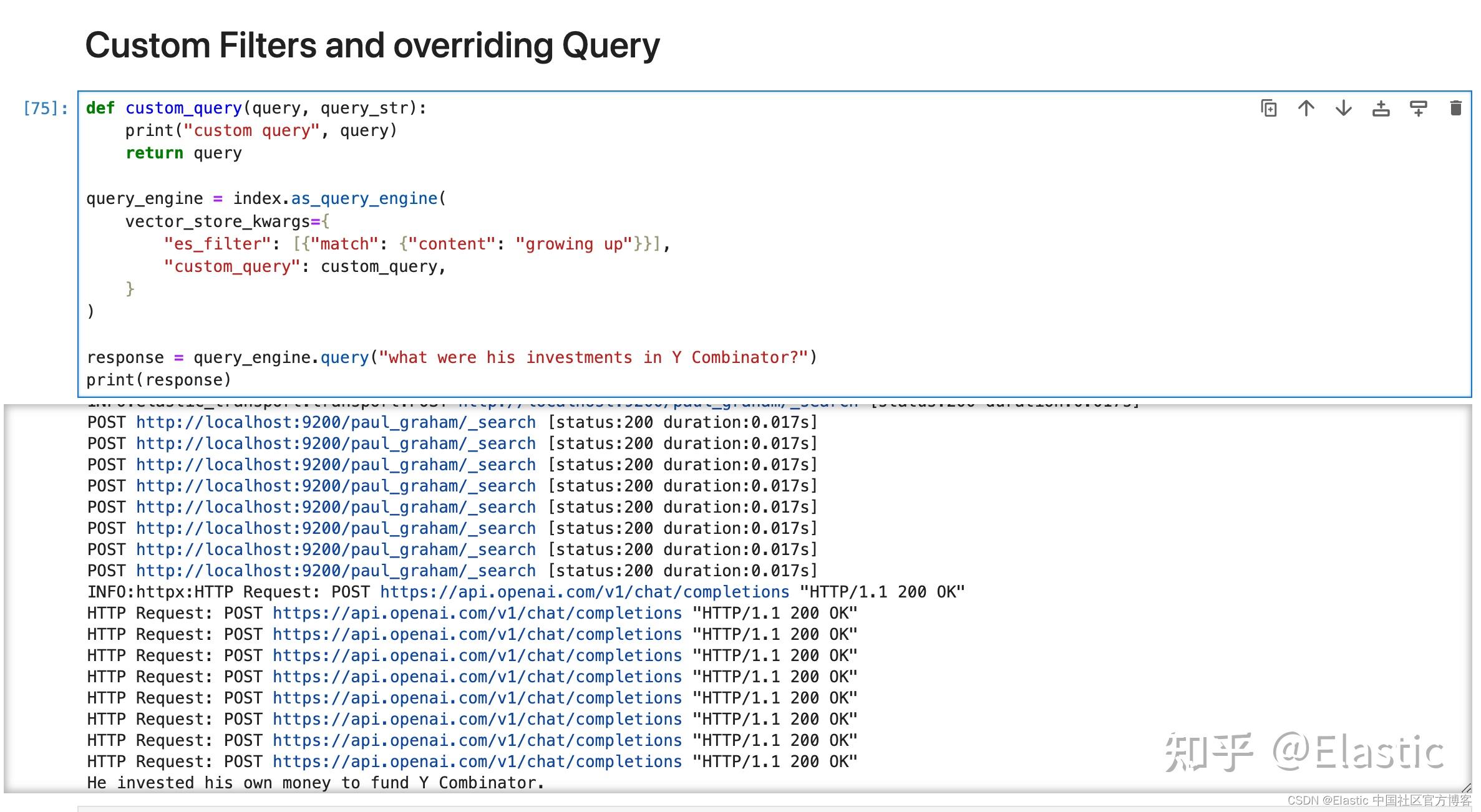Click the trash icon in cell toolbar
Image resolution: width=1481 pixels, height=812 pixels.
(1456, 108)
